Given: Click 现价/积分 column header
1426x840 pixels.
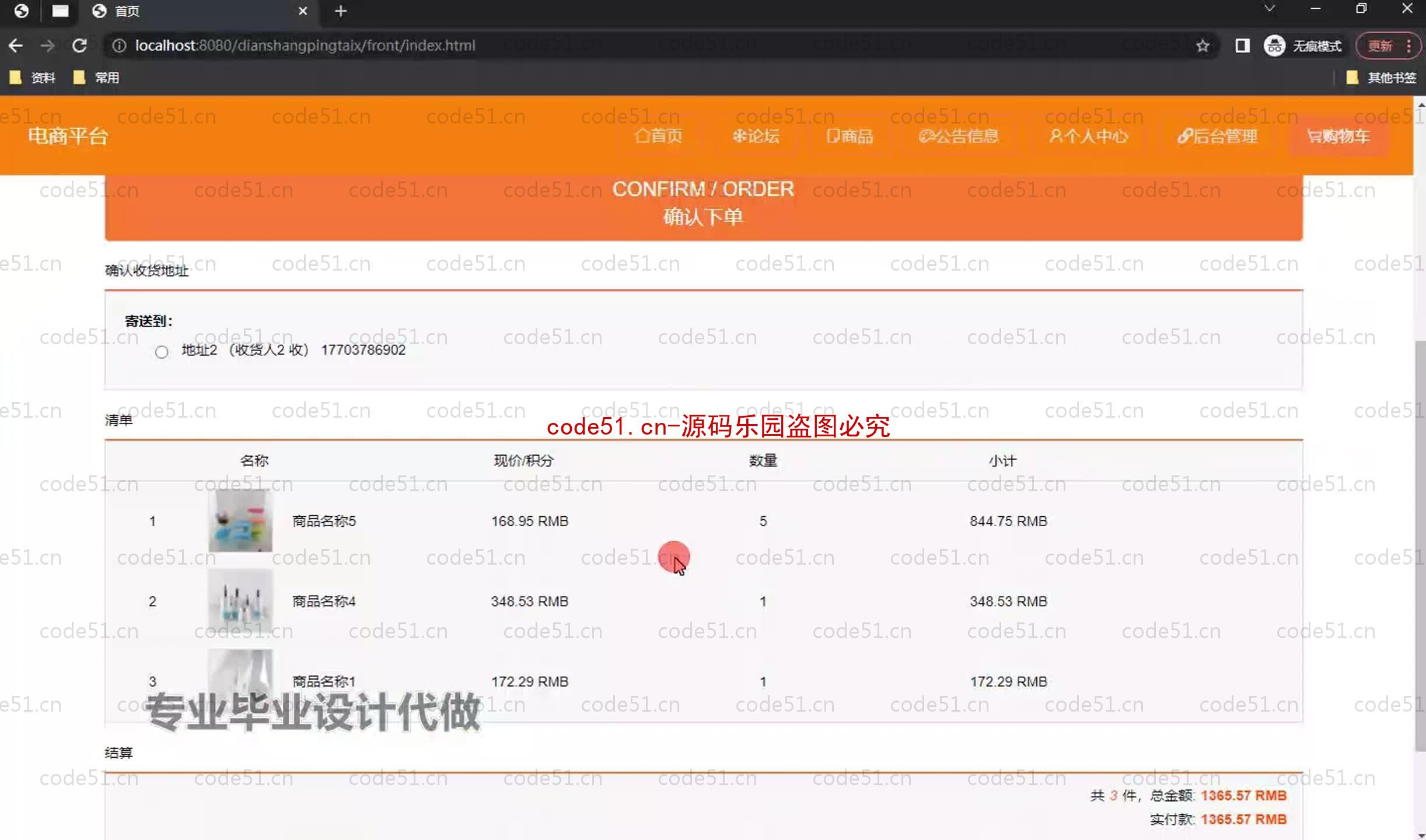Looking at the screenshot, I should pyautogui.click(x=523, y=460).
